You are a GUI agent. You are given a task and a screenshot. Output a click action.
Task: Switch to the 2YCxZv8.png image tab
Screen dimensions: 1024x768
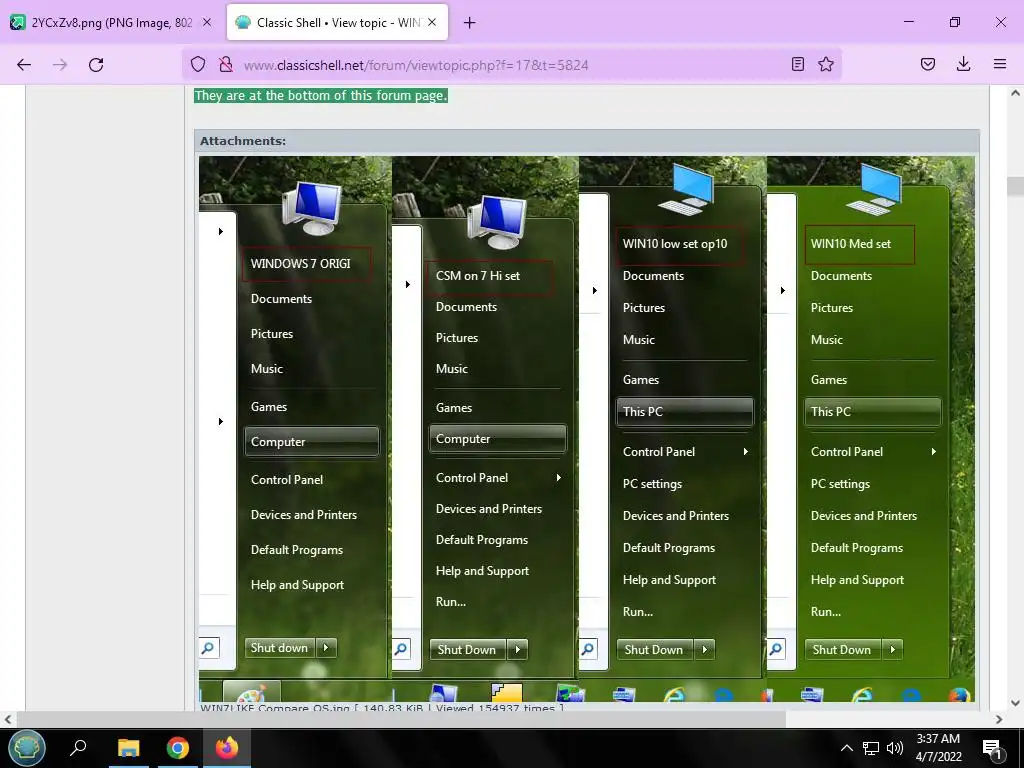pyautogui.click(x=111, y=23)
